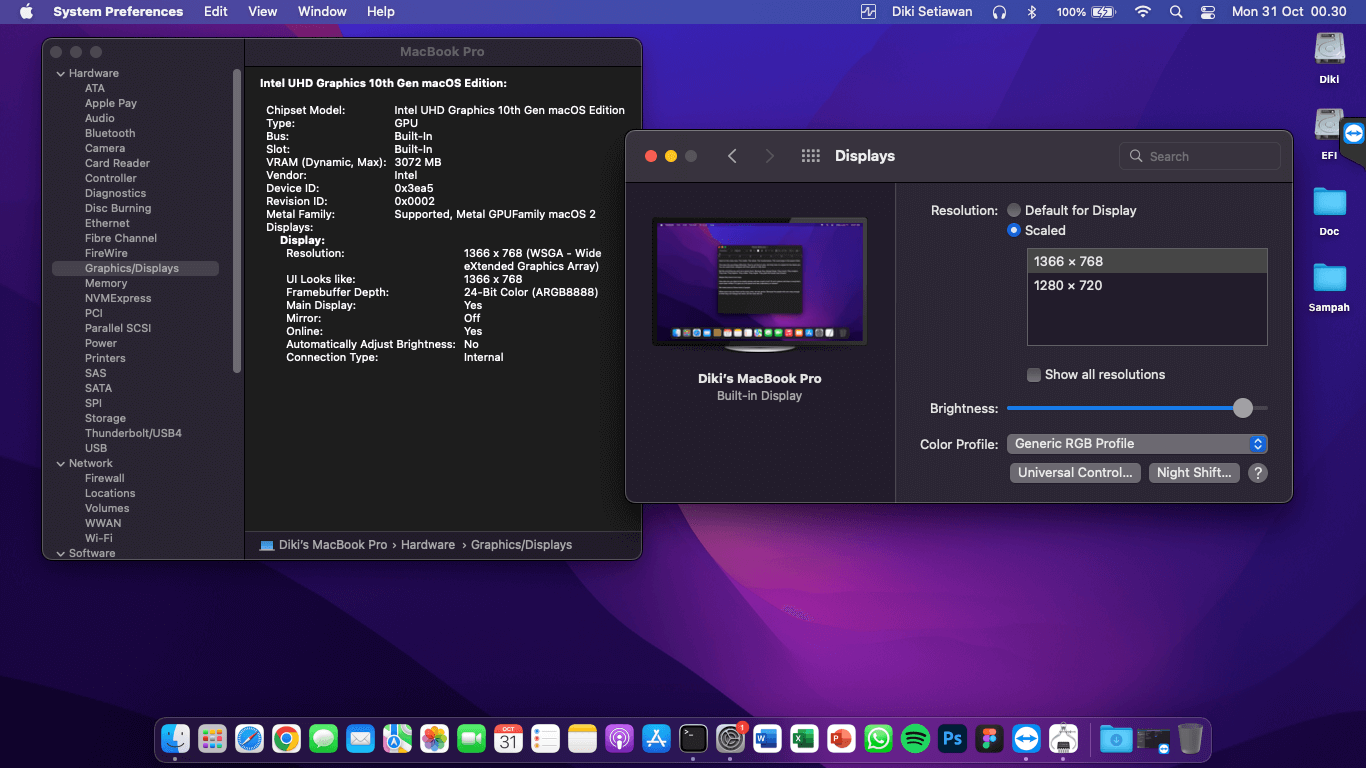The image size is (1366, 768).
Task: Select the Default for Display radio button
Action: (1014, 210)
